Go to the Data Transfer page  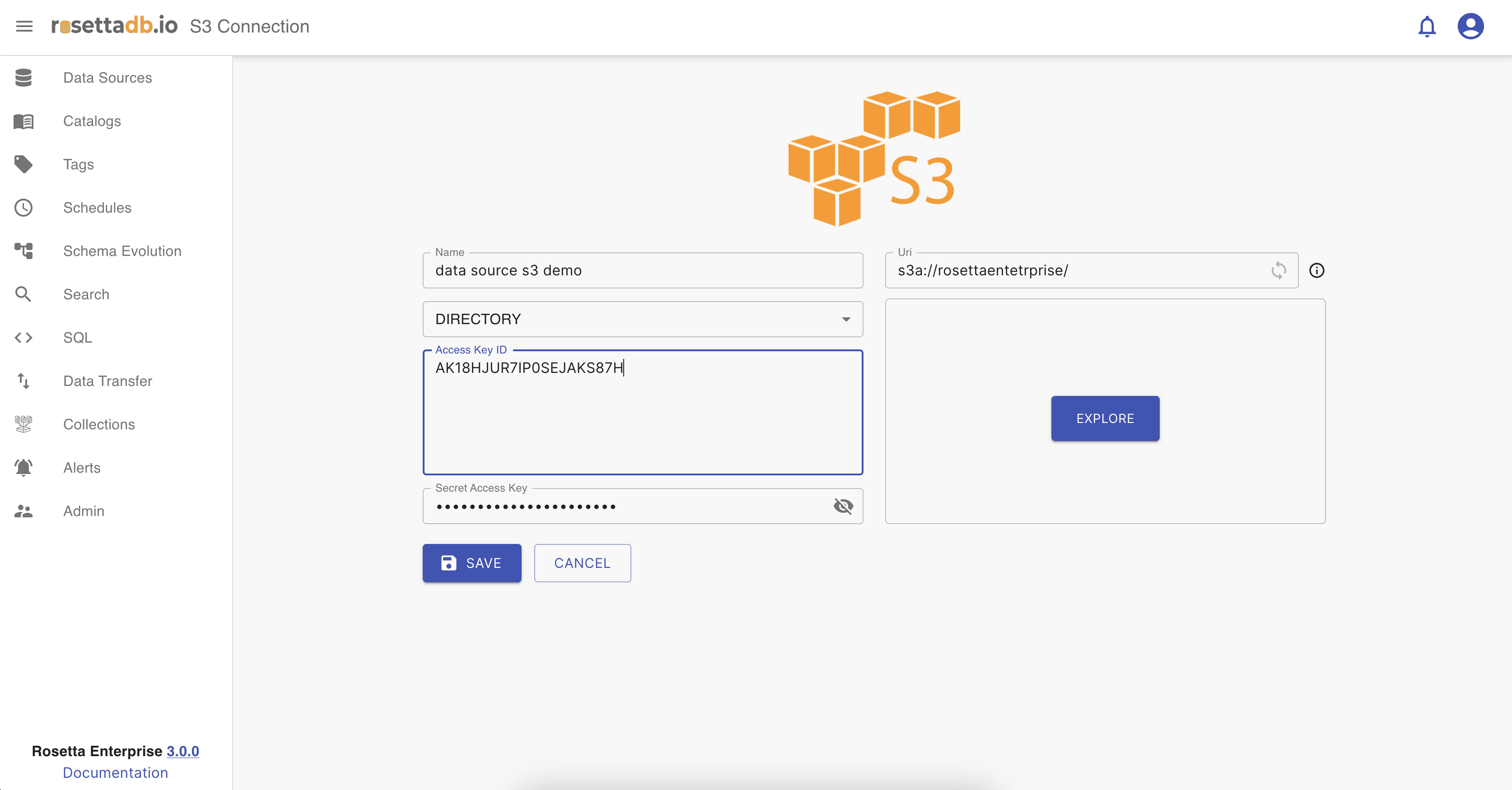coord(107,381)
